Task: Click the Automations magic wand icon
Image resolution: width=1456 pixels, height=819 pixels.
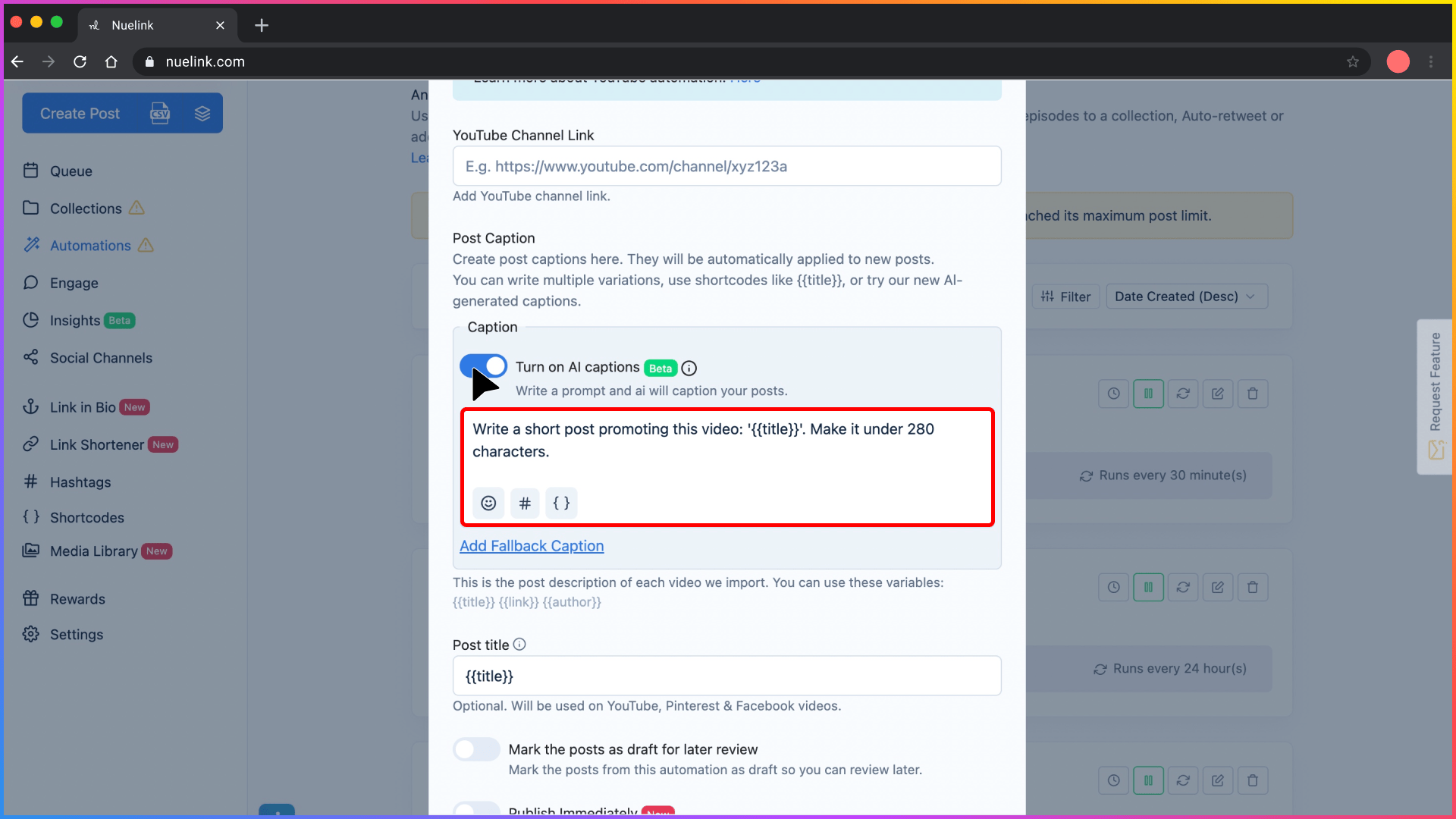Action: (30, 245)
